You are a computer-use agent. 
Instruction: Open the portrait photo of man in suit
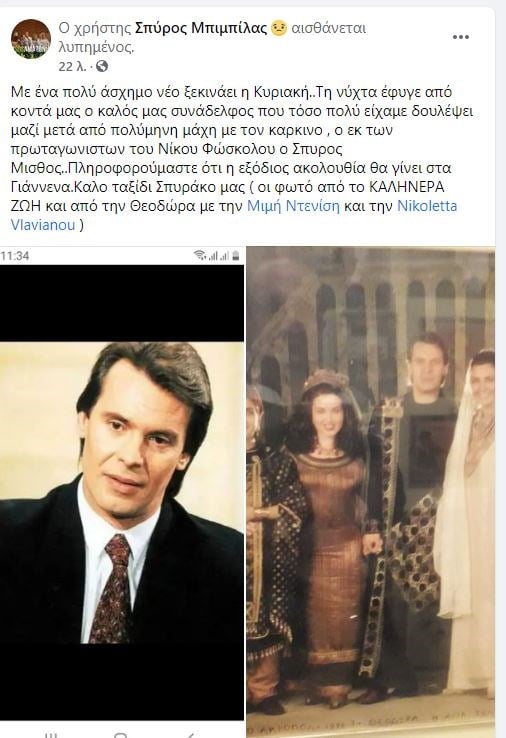(122, 490)
